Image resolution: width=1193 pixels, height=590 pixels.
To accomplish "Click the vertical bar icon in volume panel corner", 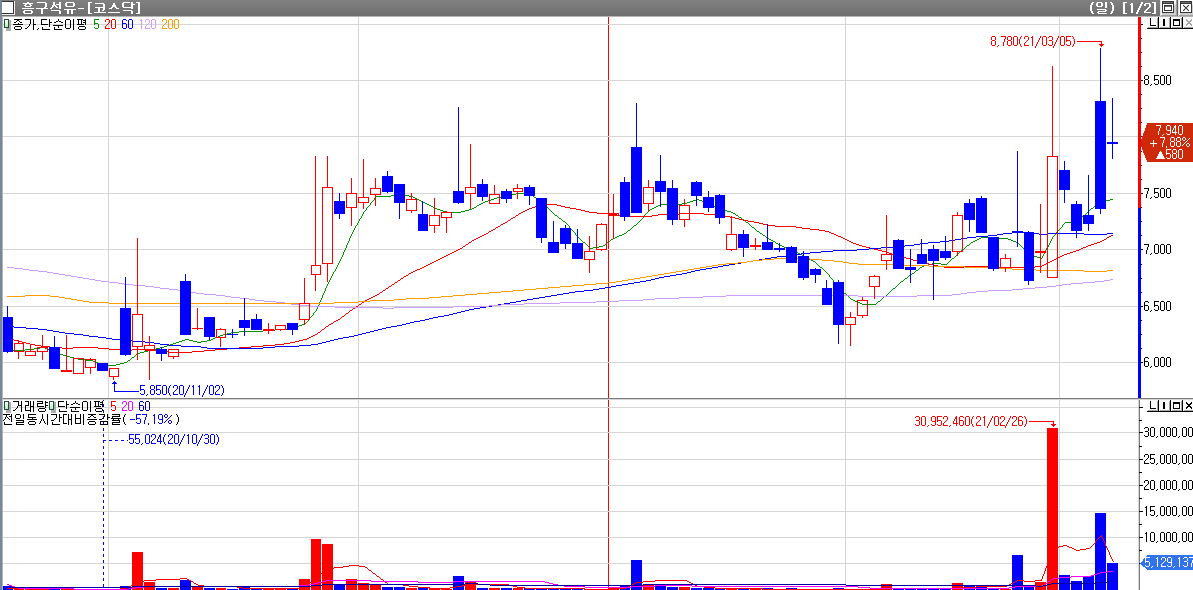I will (1165, 406).
